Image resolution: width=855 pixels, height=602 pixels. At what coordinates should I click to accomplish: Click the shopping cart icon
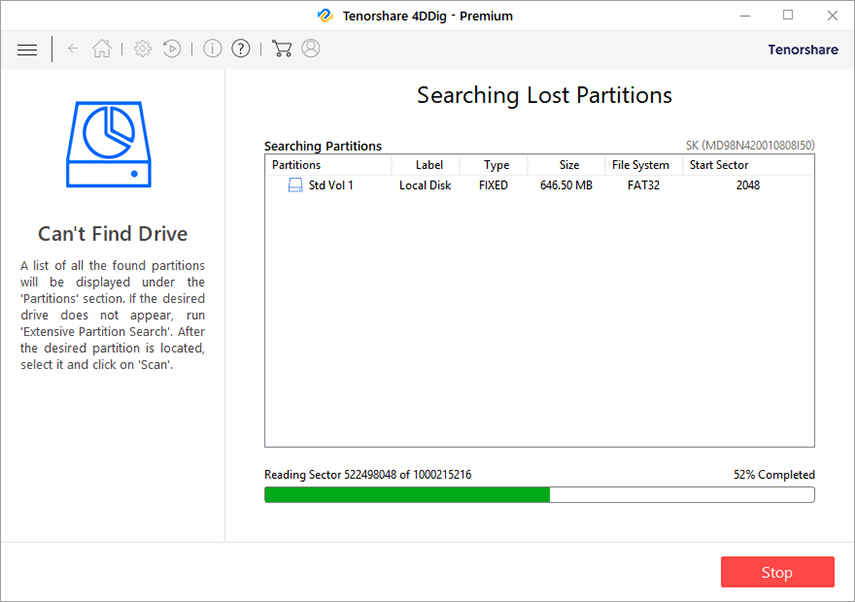[281, 49]
